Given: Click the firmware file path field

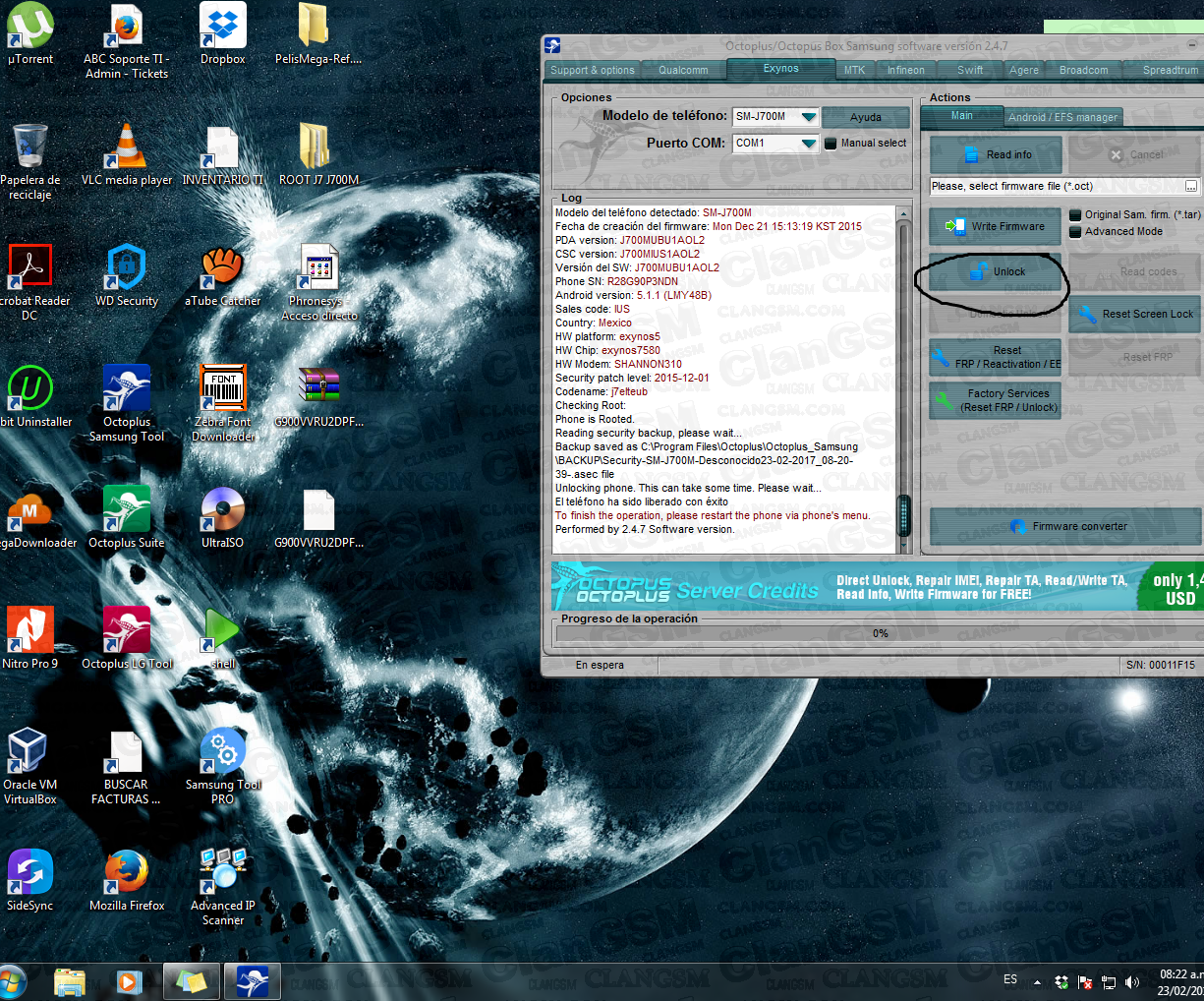Looking at the screenshot, I should 1057,186.
